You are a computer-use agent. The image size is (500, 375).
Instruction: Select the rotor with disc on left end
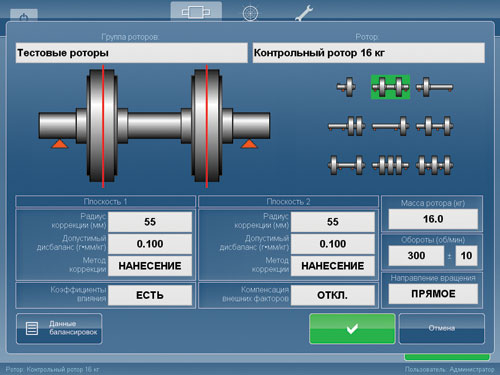(434, 87)
